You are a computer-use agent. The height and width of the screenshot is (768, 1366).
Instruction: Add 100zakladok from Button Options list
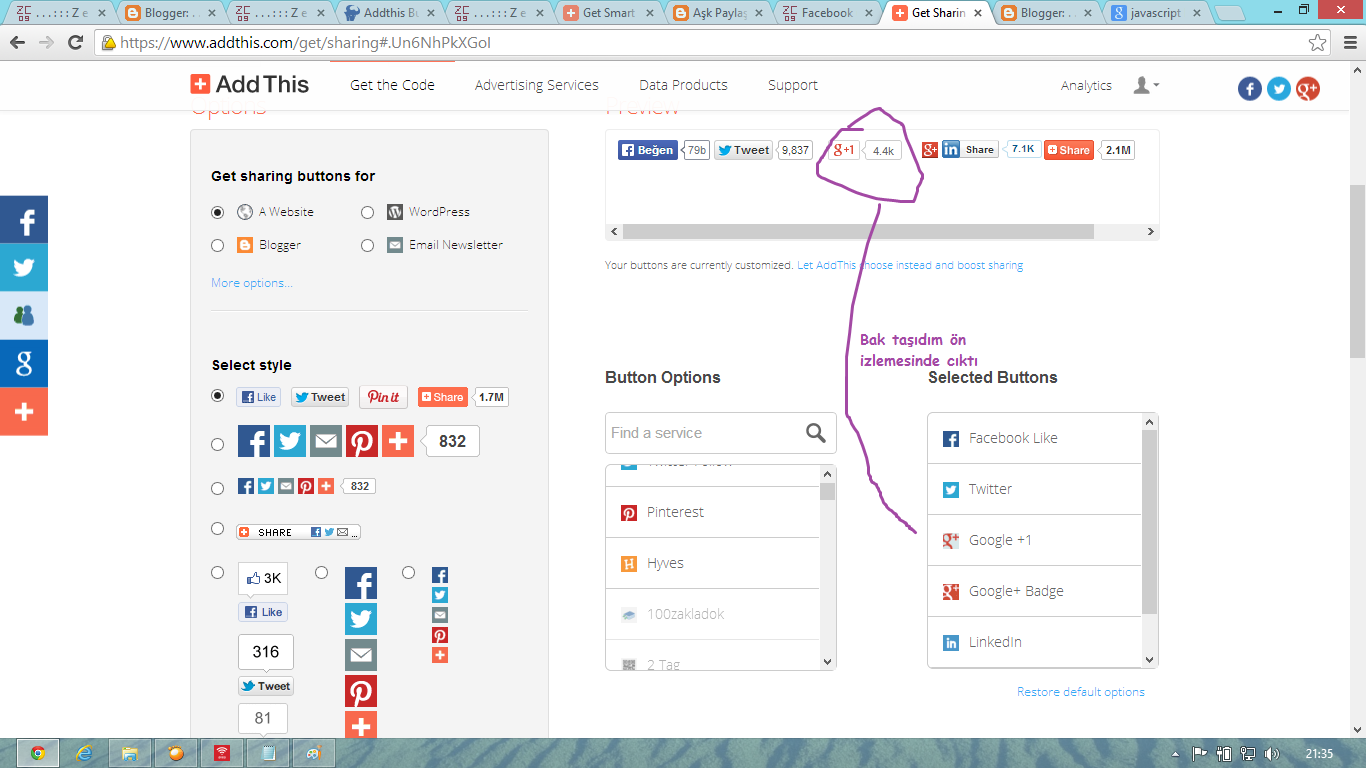point(712,614)
